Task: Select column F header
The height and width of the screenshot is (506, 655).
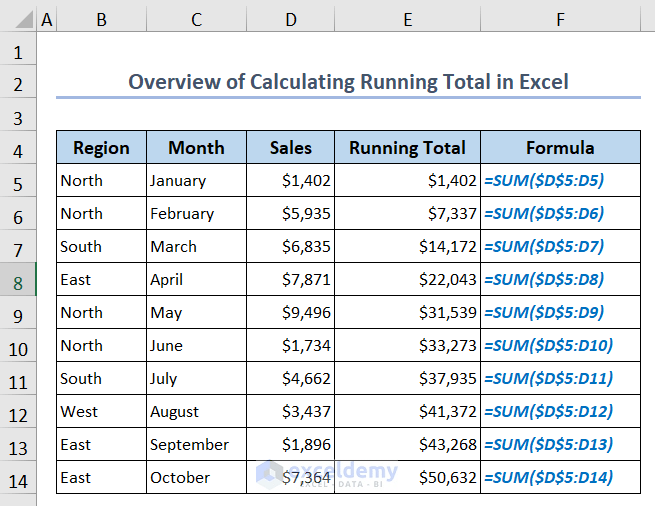Action: tap(560, 18)
